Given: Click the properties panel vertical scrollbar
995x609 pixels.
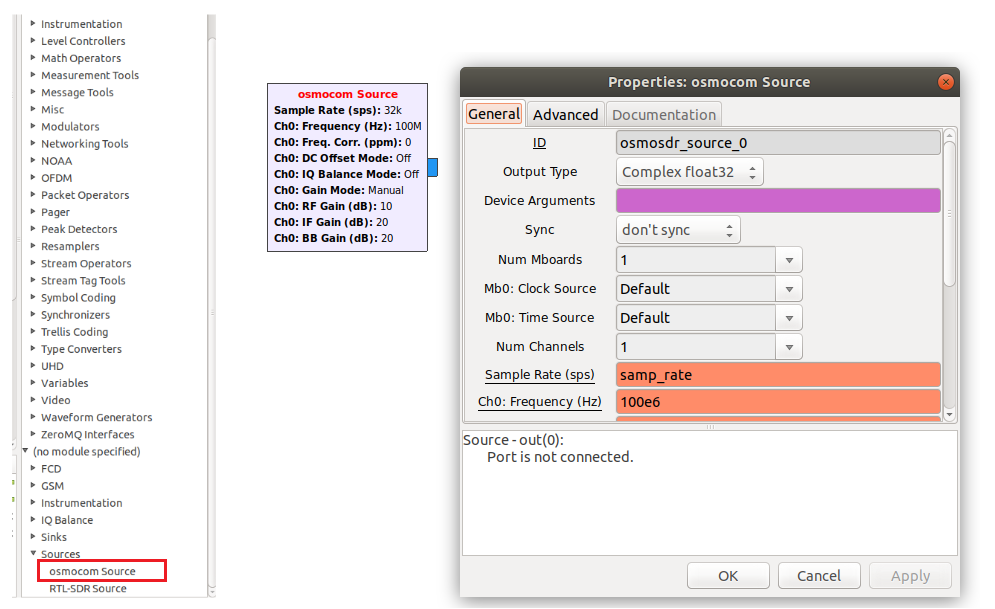Looking at the screenshot, I should (x=949, y=213).
